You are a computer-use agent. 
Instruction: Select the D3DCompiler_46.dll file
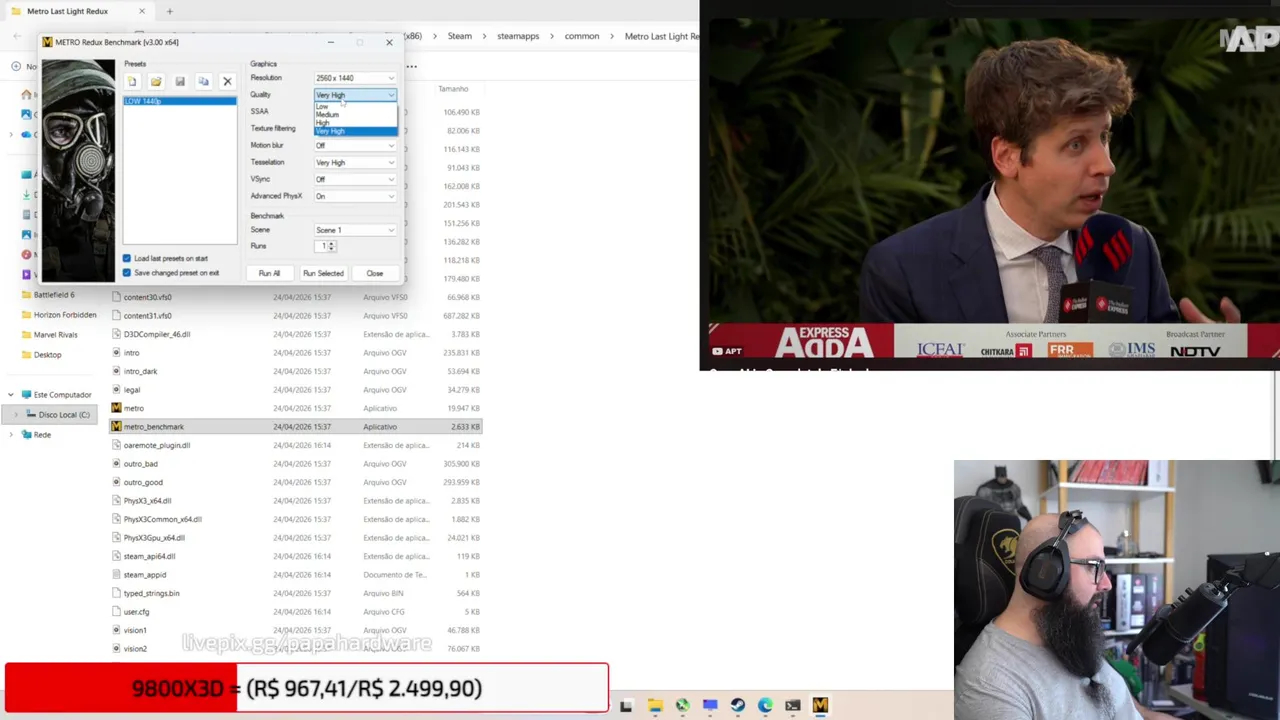157,334
